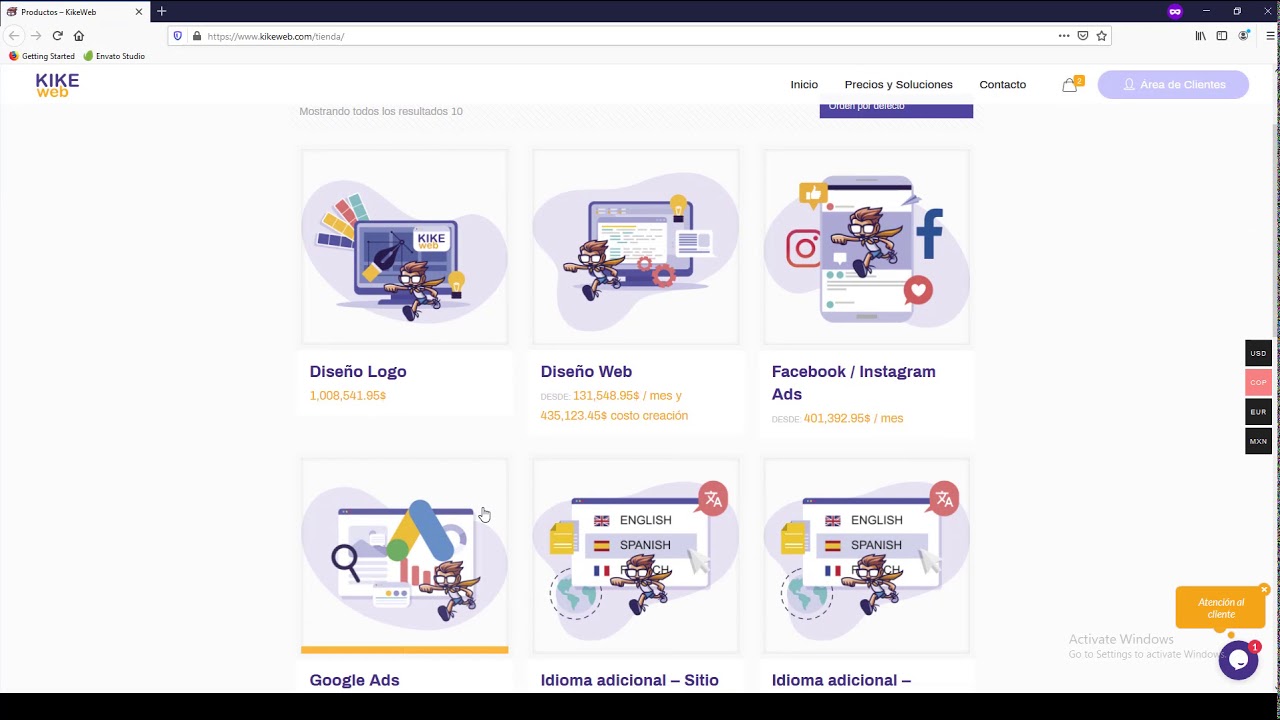Viewport: 1280px width, 720px height.
Task: Click the private browsing mask icon
Action: [x=1175, y=11]
